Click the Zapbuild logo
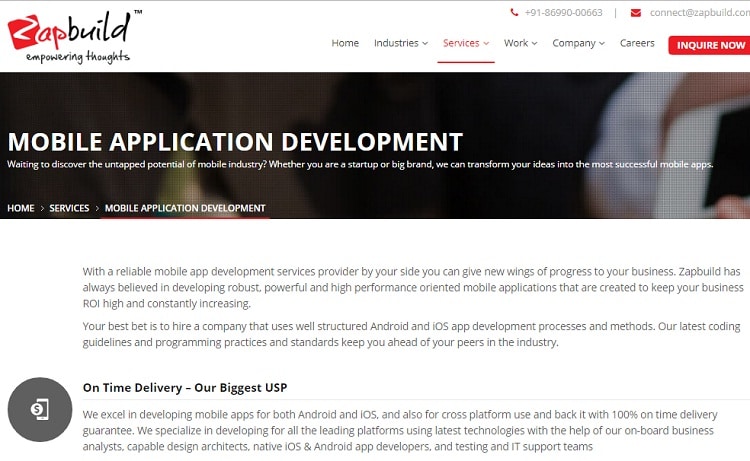Viewport: 750px width, 461px height. (x=74, y=36)
